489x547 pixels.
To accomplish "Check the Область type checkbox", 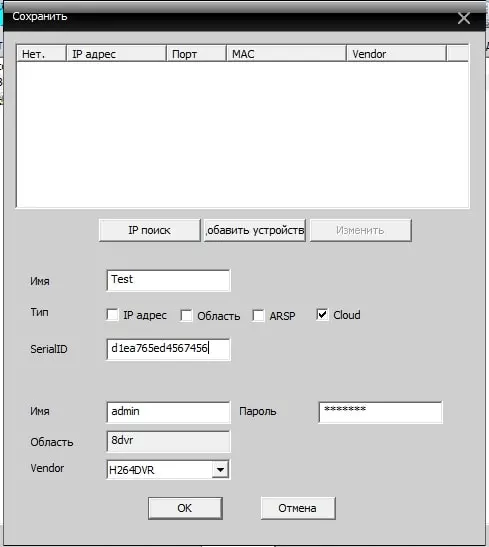I will [186, 315].
